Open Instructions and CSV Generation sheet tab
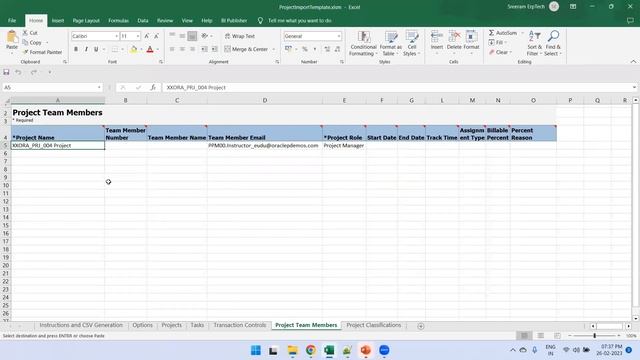Screen dimensions: 640x360 click(81, 325)
